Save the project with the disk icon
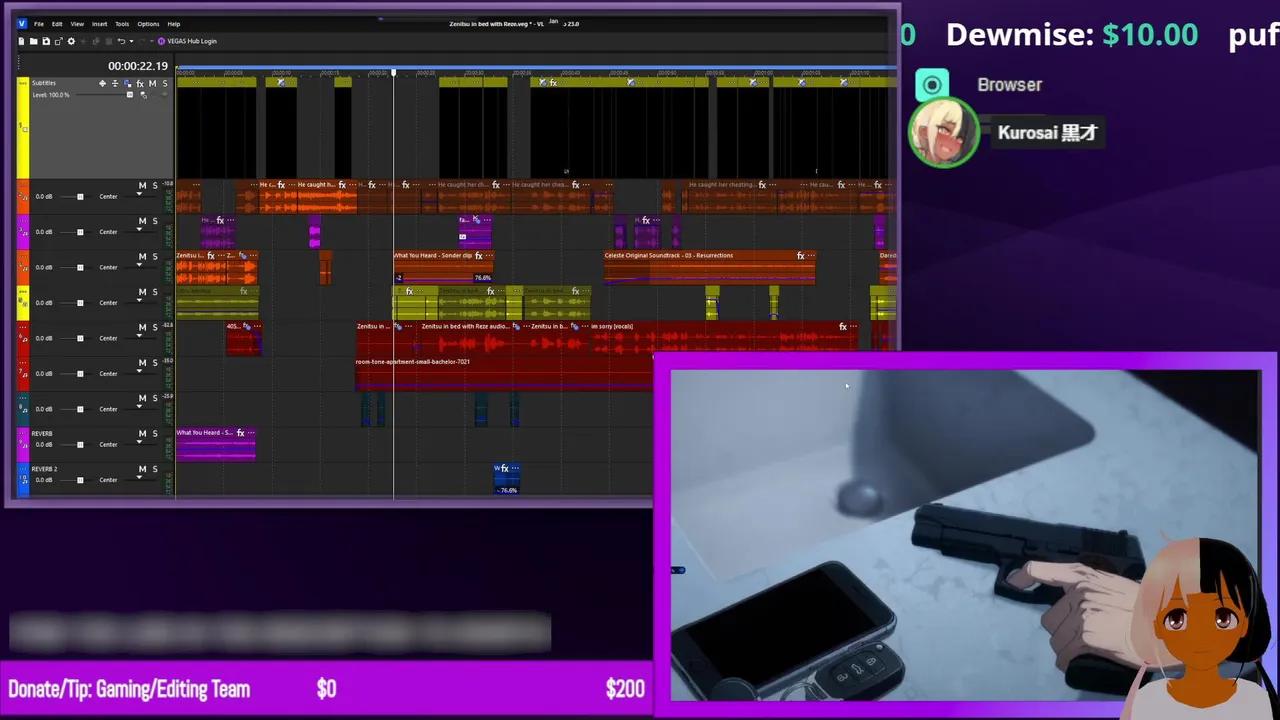This screenshot has width=1280, height=720. coord(46,41)
